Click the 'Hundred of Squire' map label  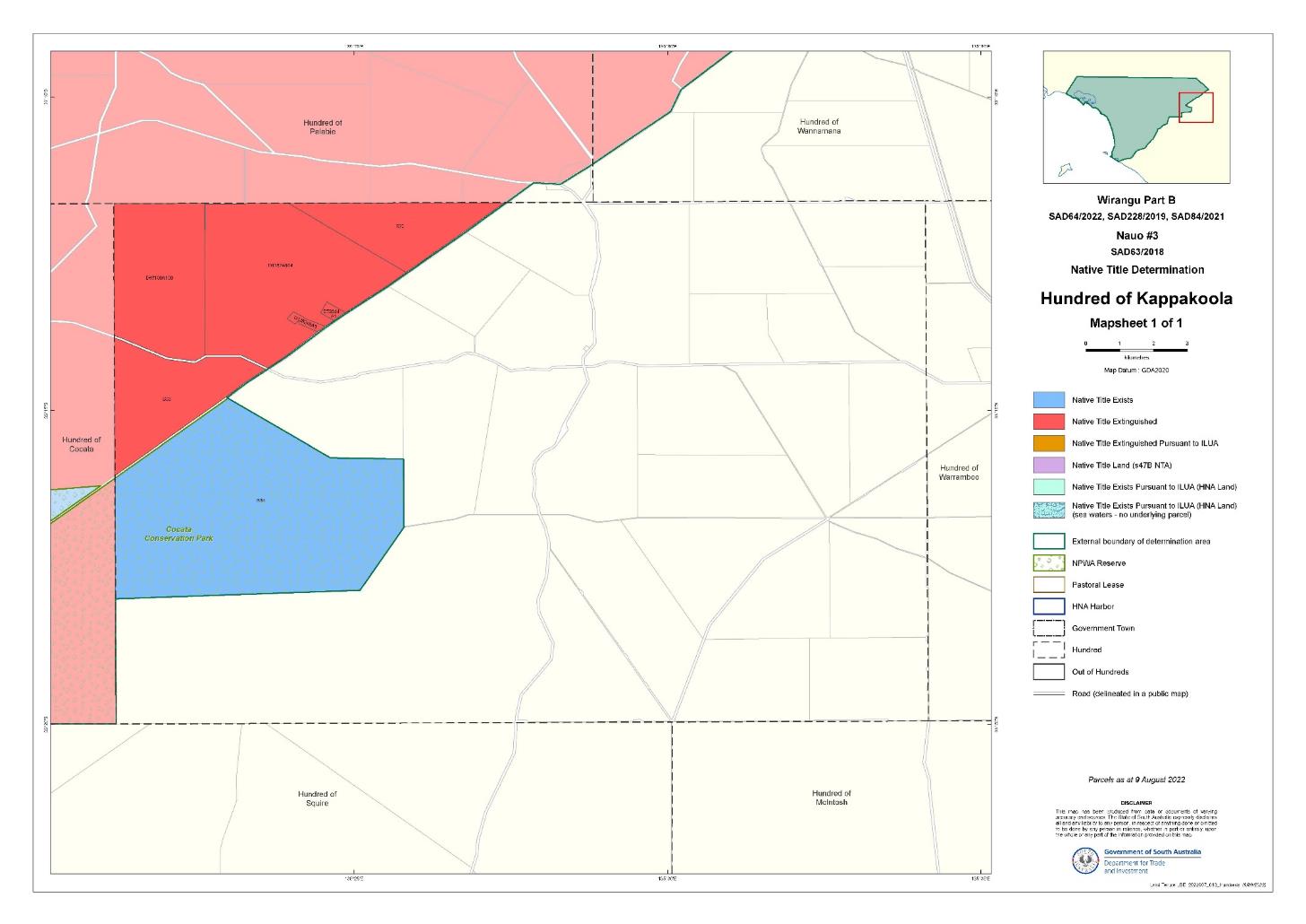(318, 798)
